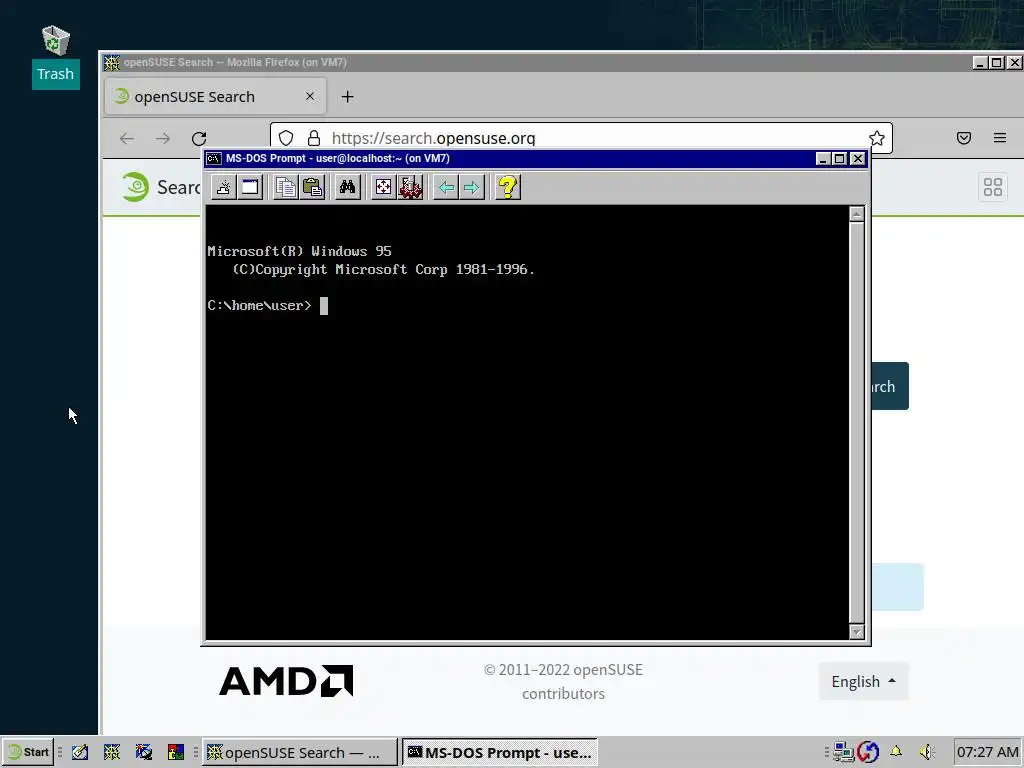Click the pencil notepad quick-launch icon on taskbar
This screenshot has height=768, width=1024.
point(80,752)
